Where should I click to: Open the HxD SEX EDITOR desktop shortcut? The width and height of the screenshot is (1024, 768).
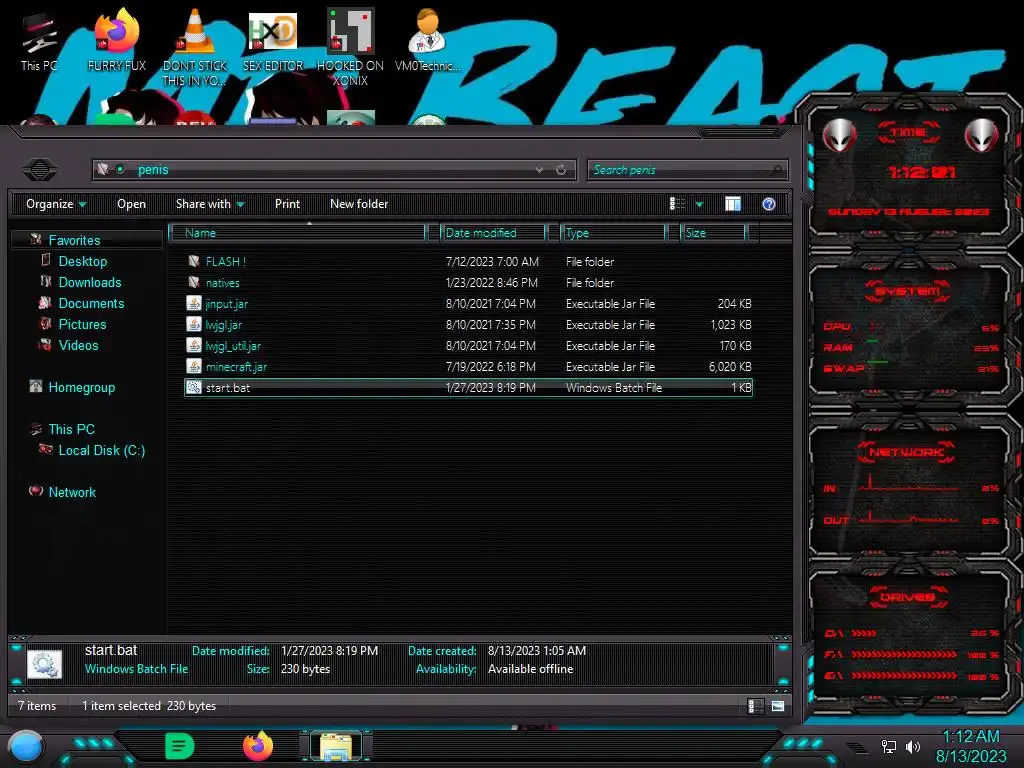click(273, 42)
